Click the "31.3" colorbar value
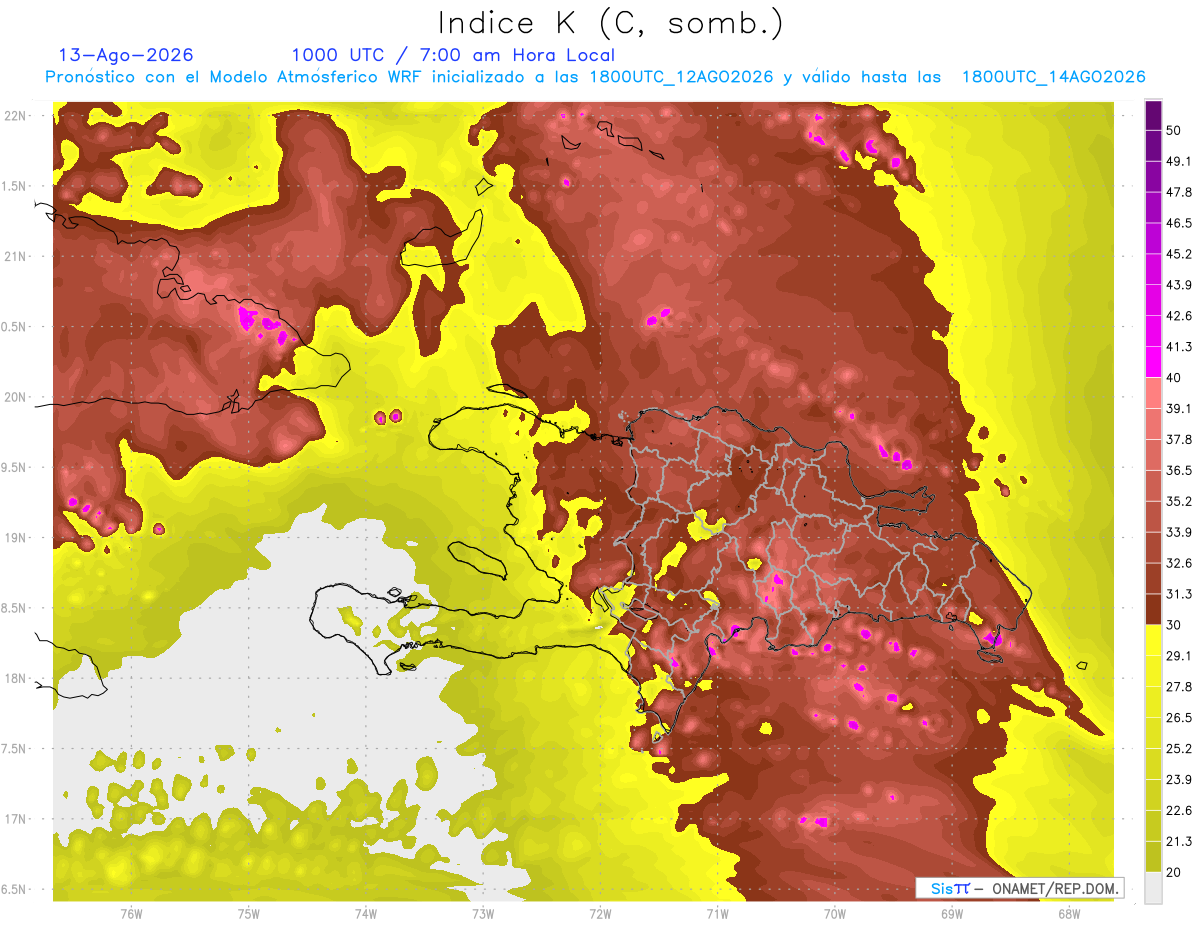This screenshot has width=1200, height=927. click(x=1179, y=594)
